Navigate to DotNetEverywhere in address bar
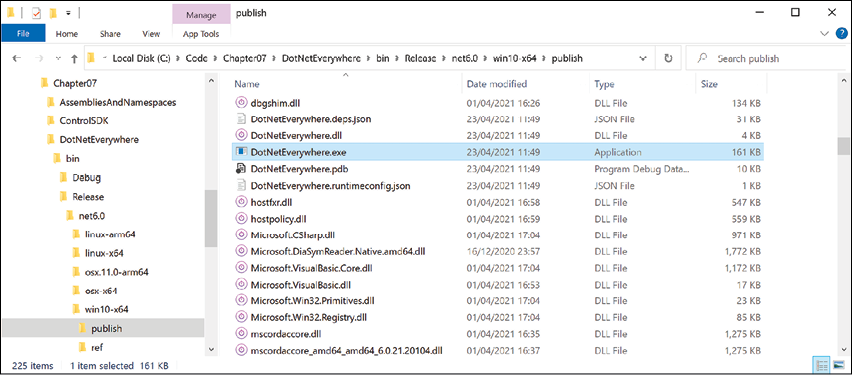The height and width of the screenshot is (375, 852). click(x=322, y=58)
